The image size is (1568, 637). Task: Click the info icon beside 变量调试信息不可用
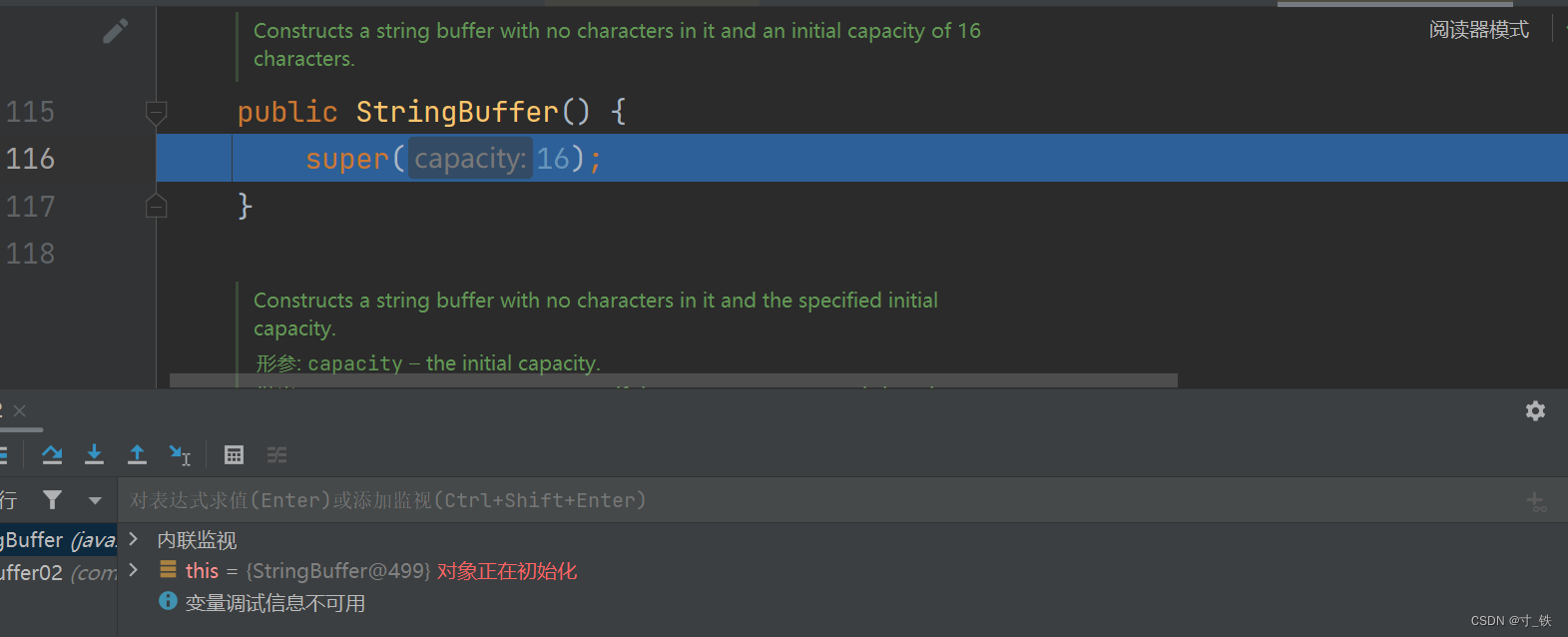[168, 601]
